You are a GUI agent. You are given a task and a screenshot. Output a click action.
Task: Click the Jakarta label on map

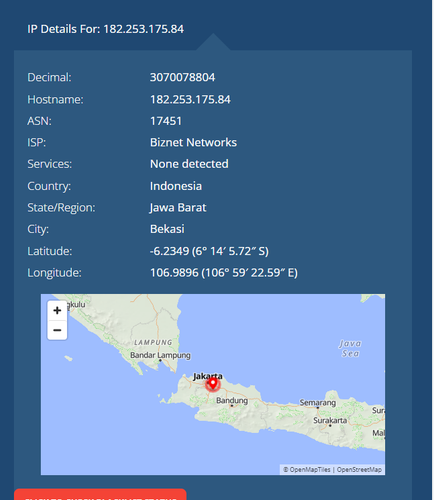click(x=207, y=376)
